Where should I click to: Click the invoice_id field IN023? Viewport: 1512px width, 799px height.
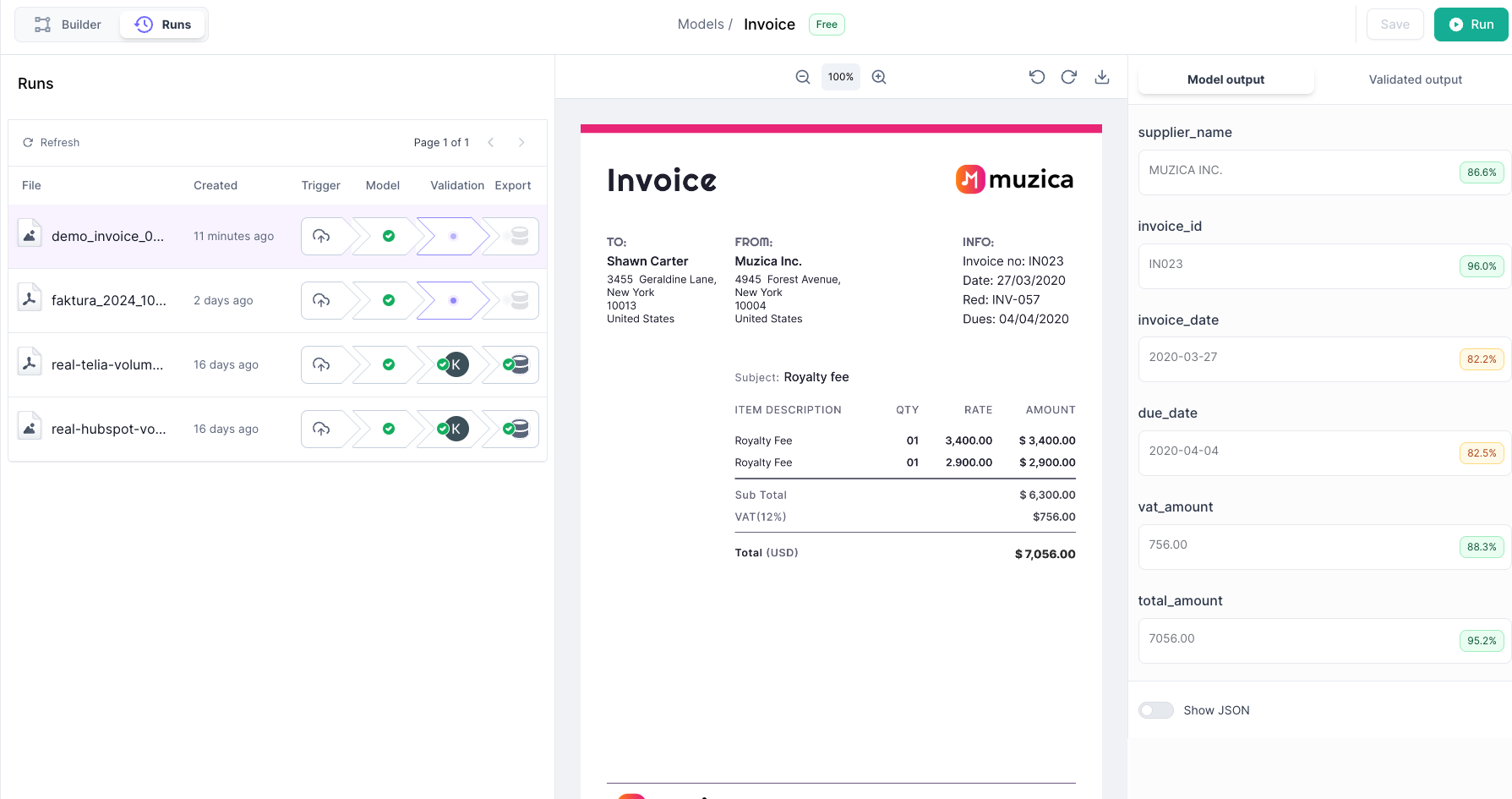click(x=1324, y=266)
